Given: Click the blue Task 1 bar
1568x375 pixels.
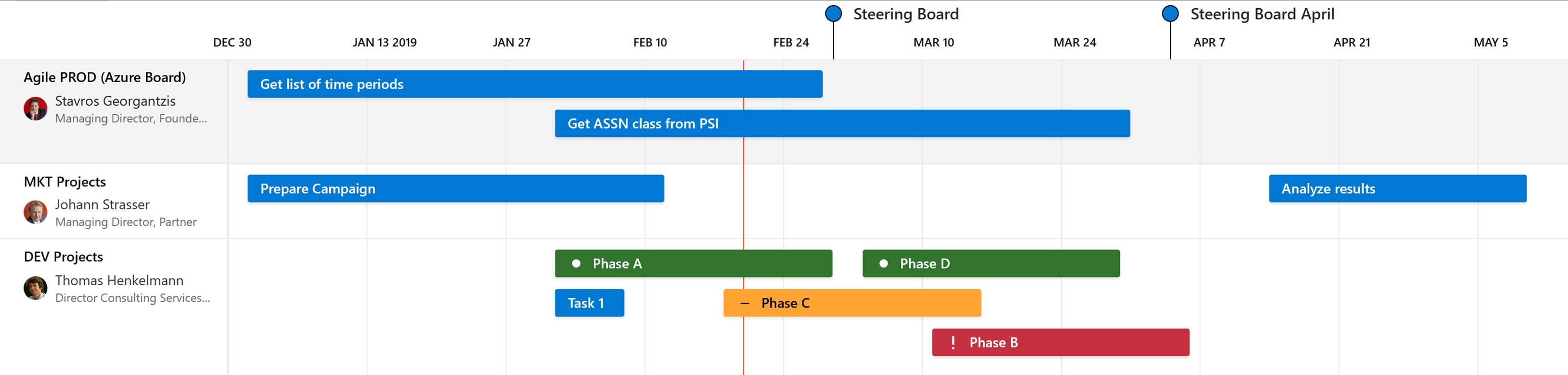Looking at the screenshot, I should [x=589, y=303].
